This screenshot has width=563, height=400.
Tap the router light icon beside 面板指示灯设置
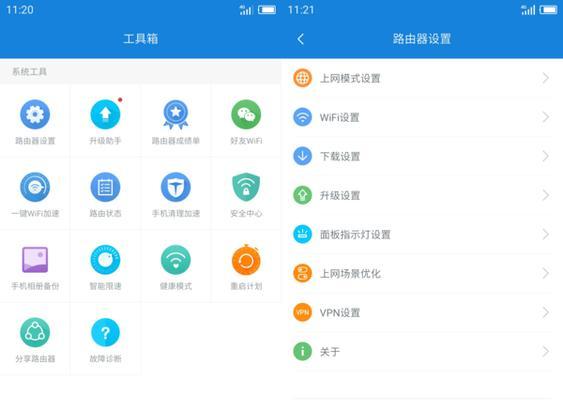click(302, 234)
